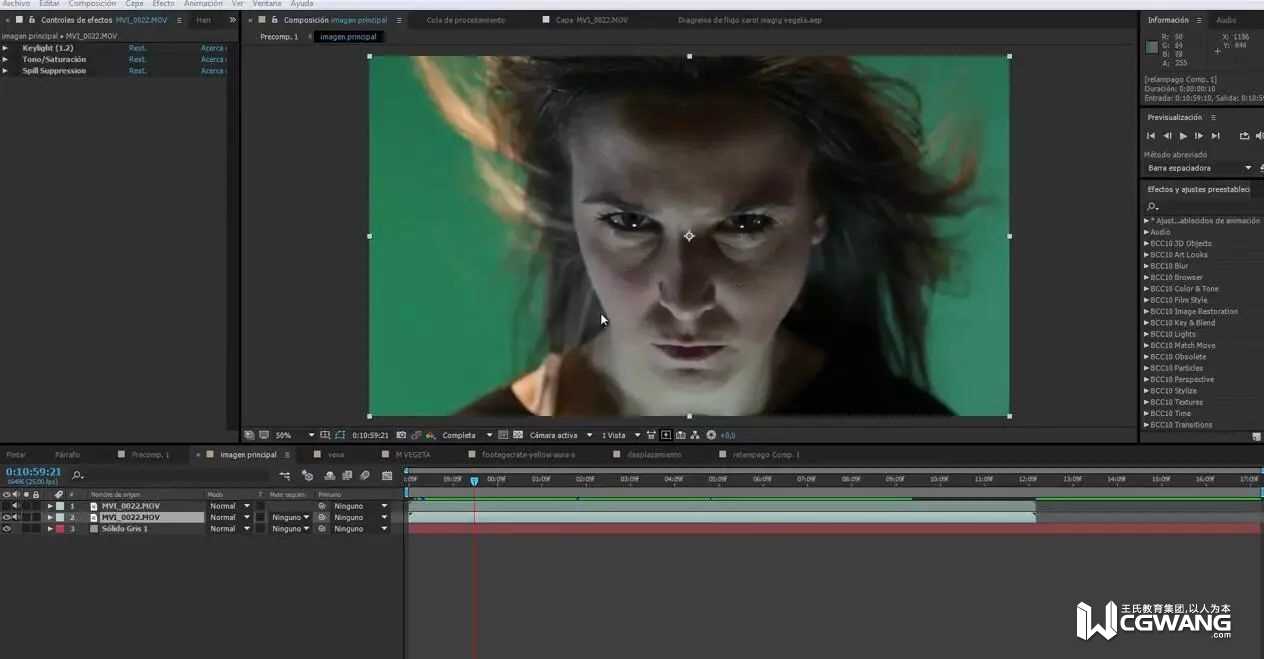1264x659 pixels.
Task: Click the effects search magnifier icon
Action: click(x=1153, y=206)
